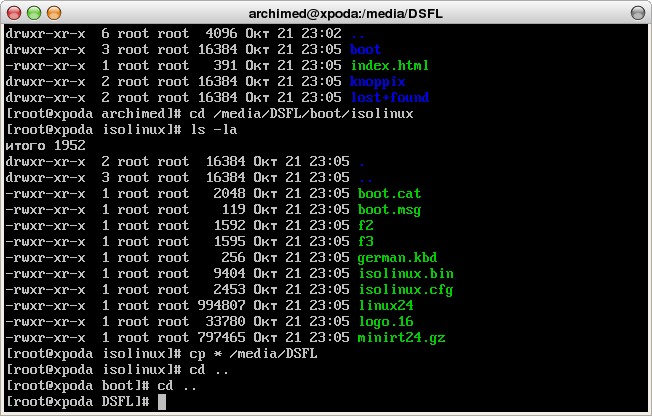This screenshot has width=652, height=416.
Task: Click the 'logo.16' file name
Action: pos(386,322)
